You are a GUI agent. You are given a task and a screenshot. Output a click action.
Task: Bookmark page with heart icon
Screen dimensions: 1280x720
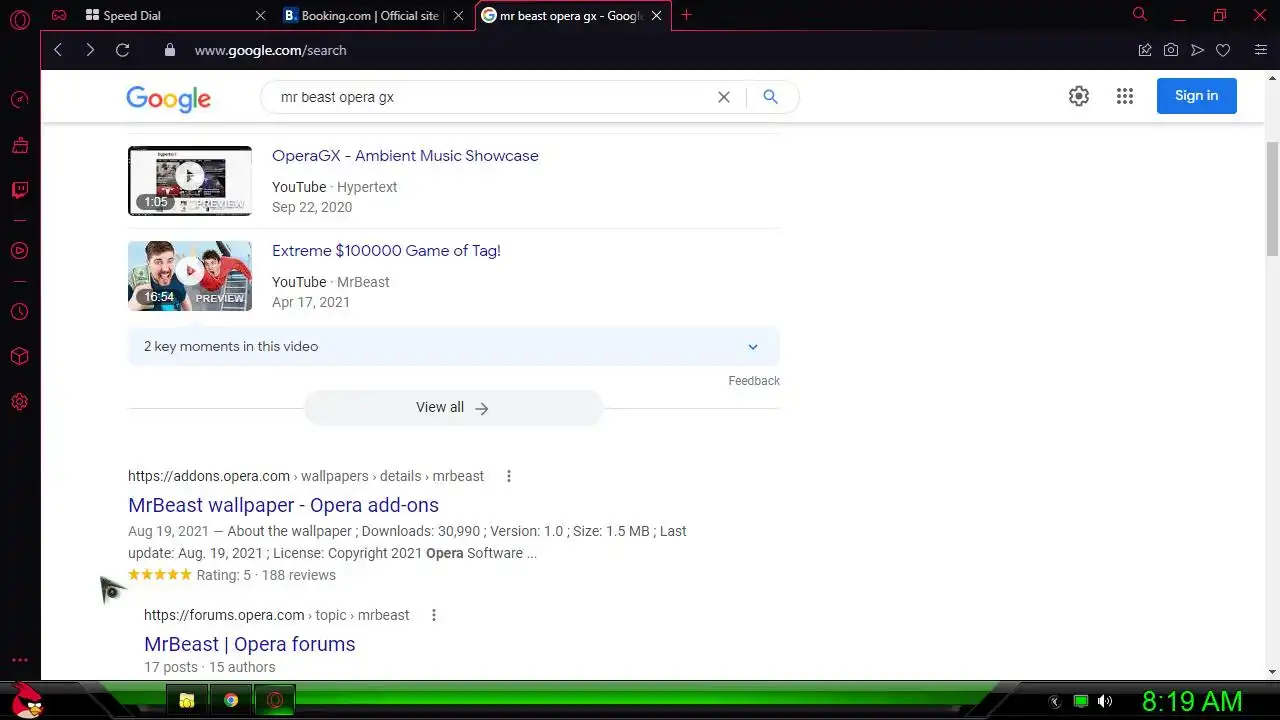pos(1223,50)
